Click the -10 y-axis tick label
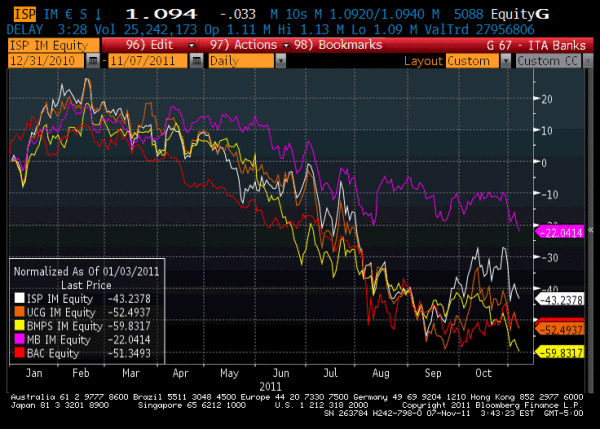The image size is (600, 429). pos(550,194)
